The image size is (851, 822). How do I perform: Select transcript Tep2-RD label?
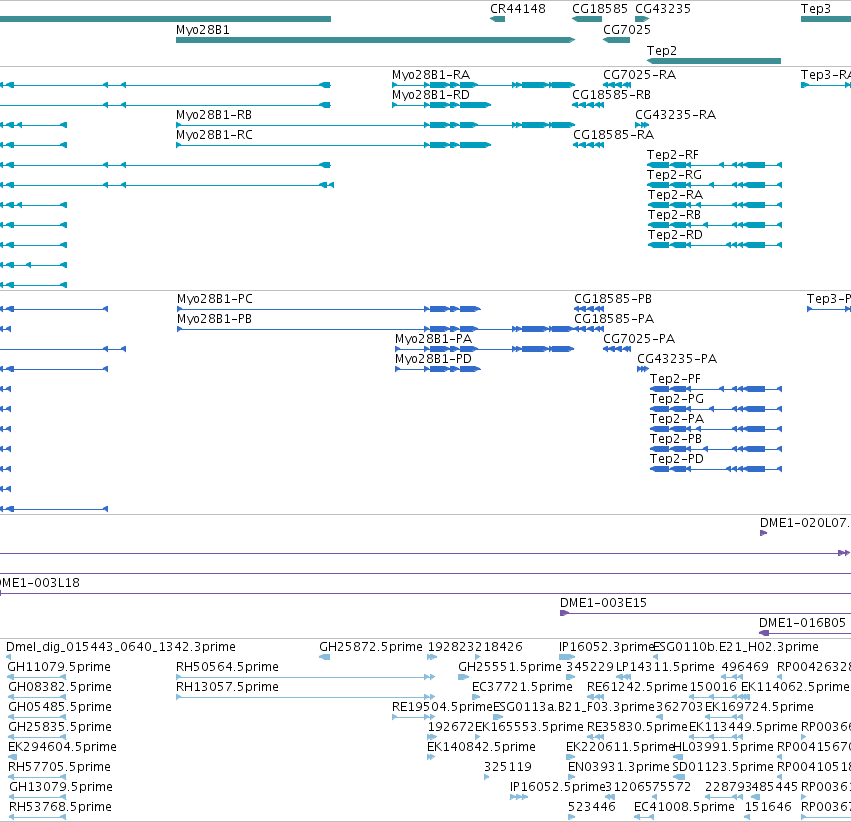point(675,235)
